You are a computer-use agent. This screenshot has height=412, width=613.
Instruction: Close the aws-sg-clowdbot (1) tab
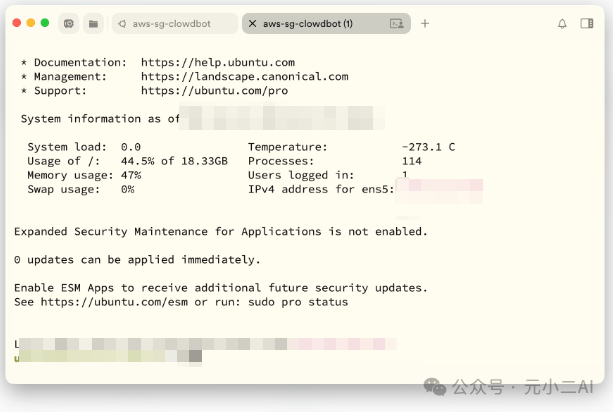point(253,24)
